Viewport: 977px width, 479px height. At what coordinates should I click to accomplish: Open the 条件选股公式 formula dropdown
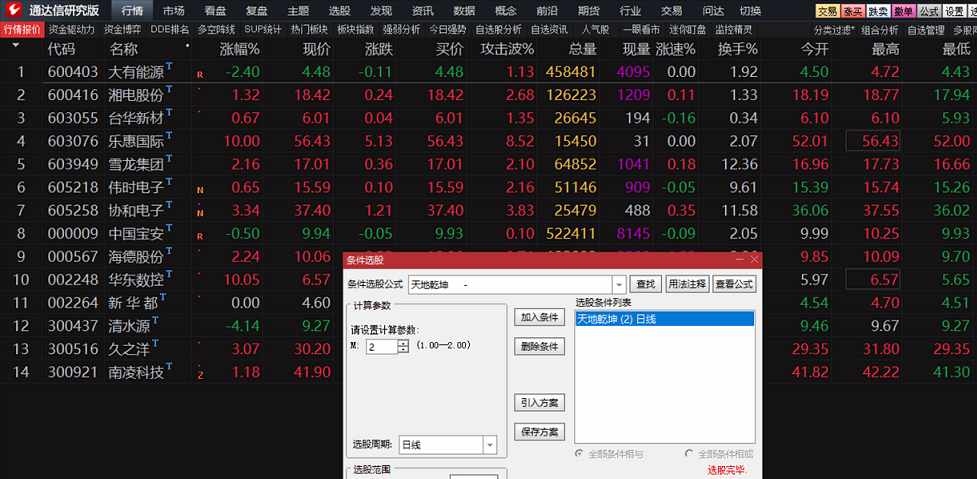pos(619,285)
